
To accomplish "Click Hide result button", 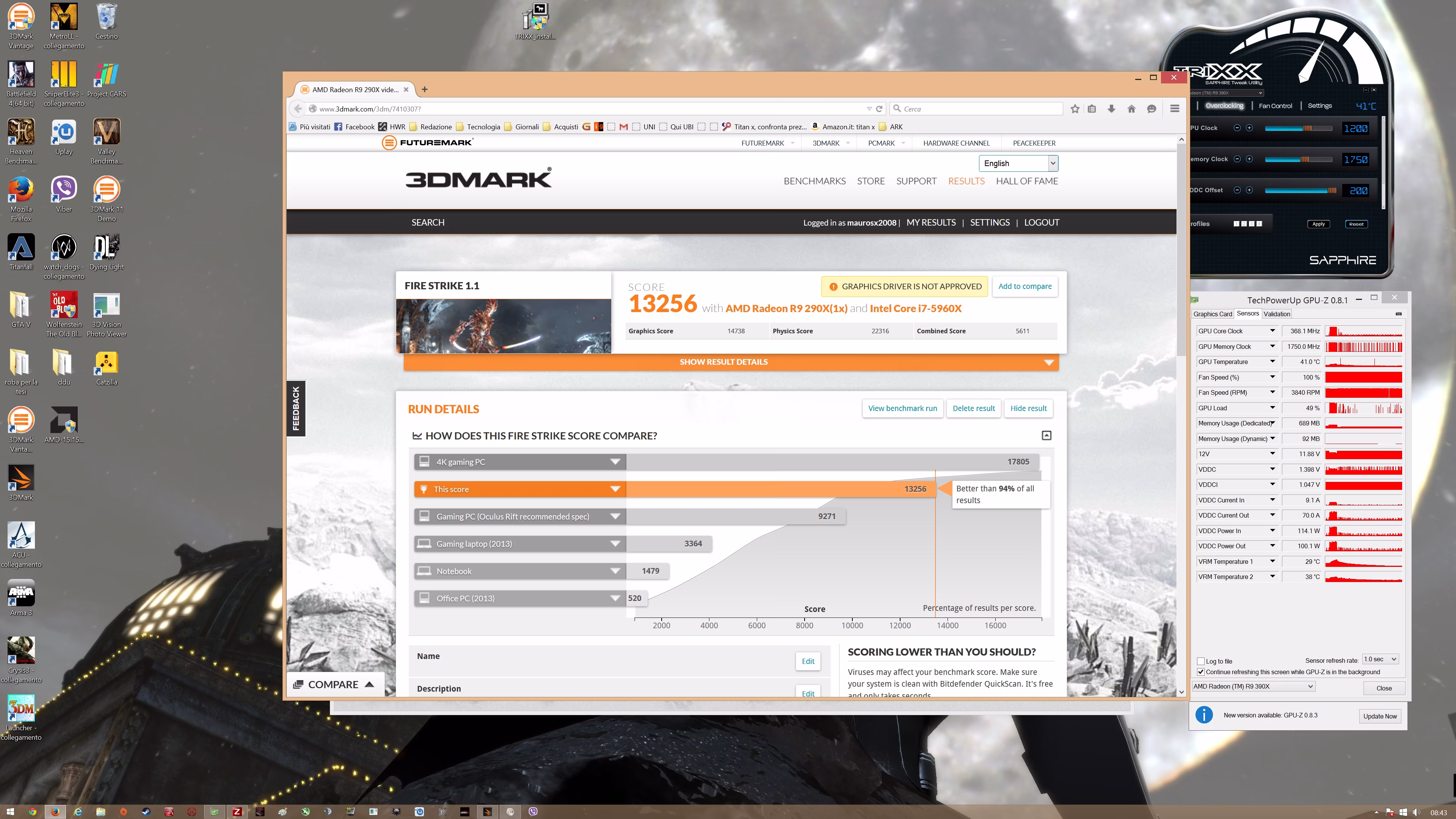I will [x=1028, y=408].
